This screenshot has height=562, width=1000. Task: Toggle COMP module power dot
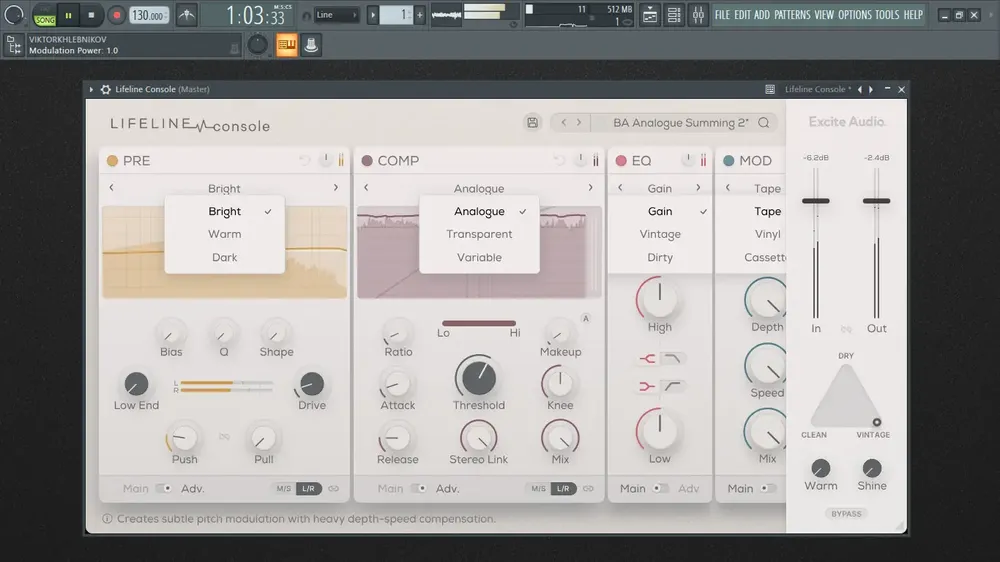(x=367, y=161)
